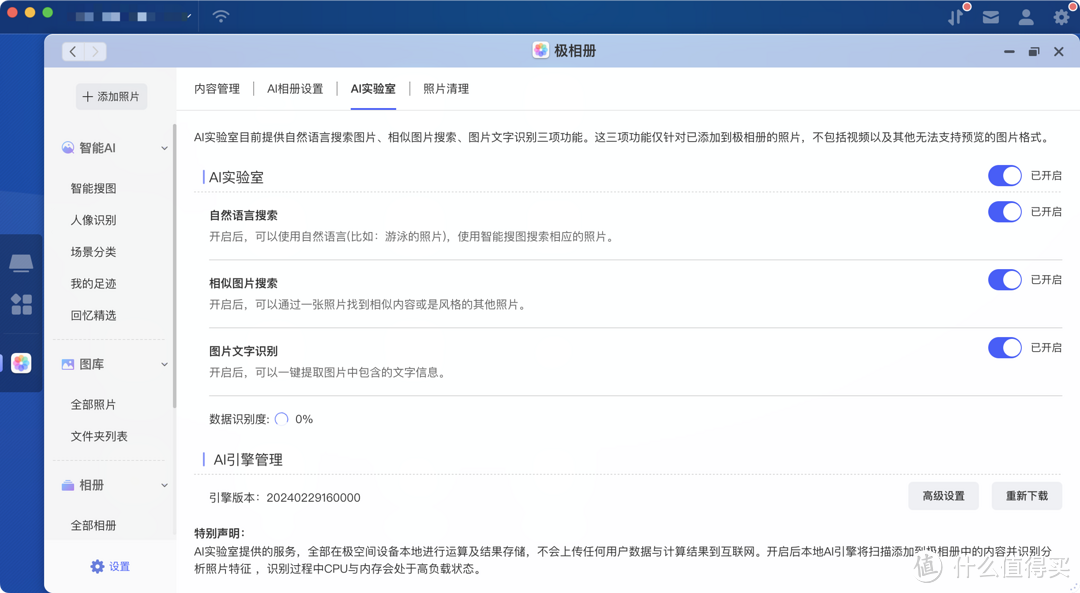
Task: Click the data recognition progress circle
Action: pyautogui.click(x=281, y=419)
